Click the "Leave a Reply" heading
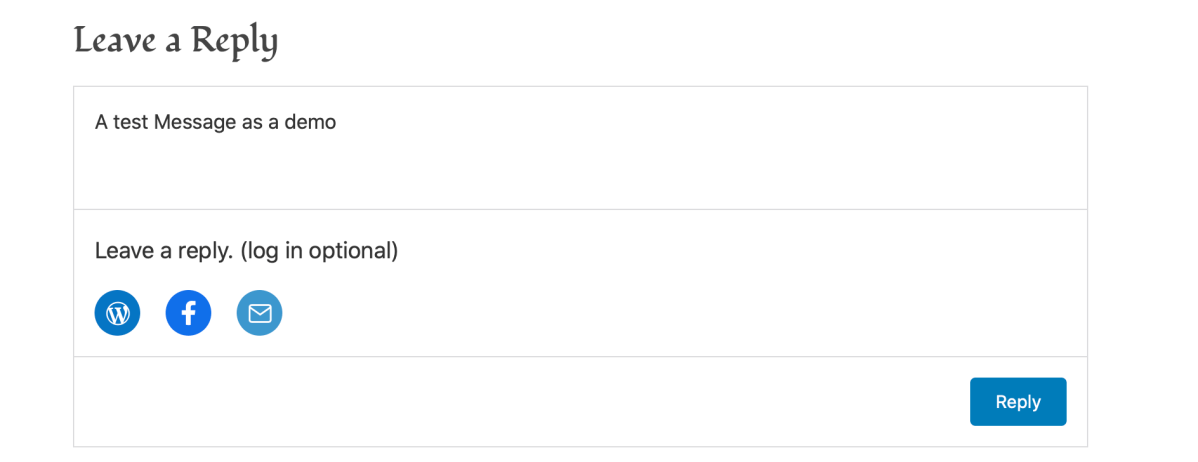Screen dimensions: 1198x462 (x=176, y=41)
